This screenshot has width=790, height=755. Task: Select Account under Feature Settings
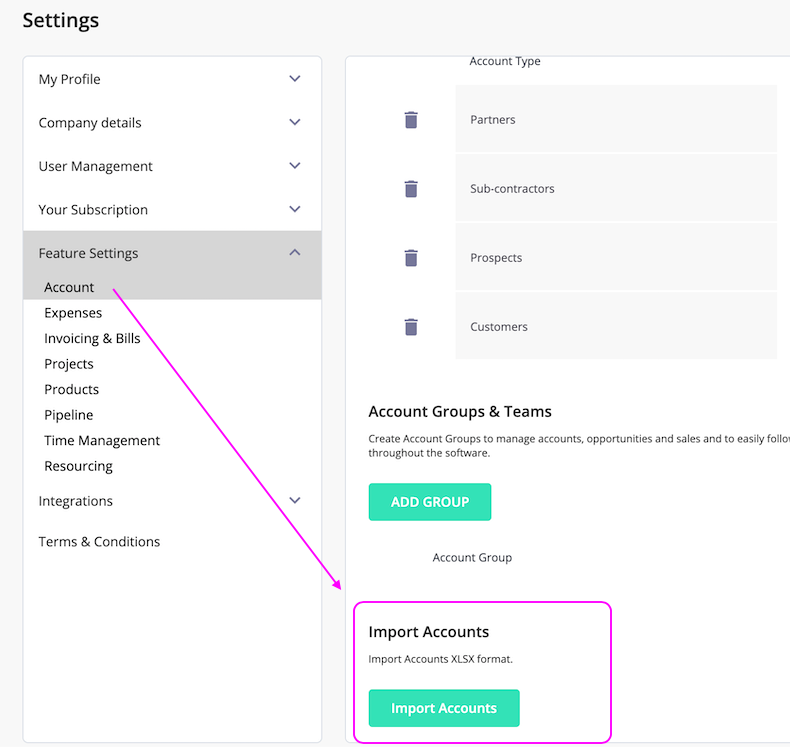(69, 287)
